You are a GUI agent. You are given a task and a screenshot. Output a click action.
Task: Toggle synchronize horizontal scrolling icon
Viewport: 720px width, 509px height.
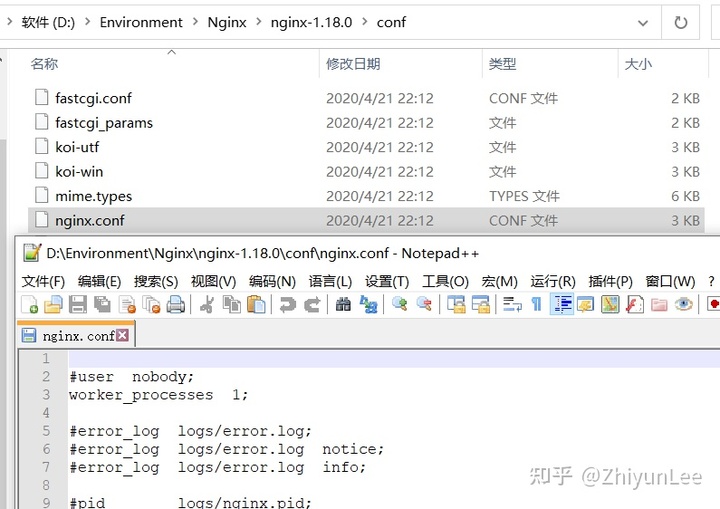coord(480,305)
